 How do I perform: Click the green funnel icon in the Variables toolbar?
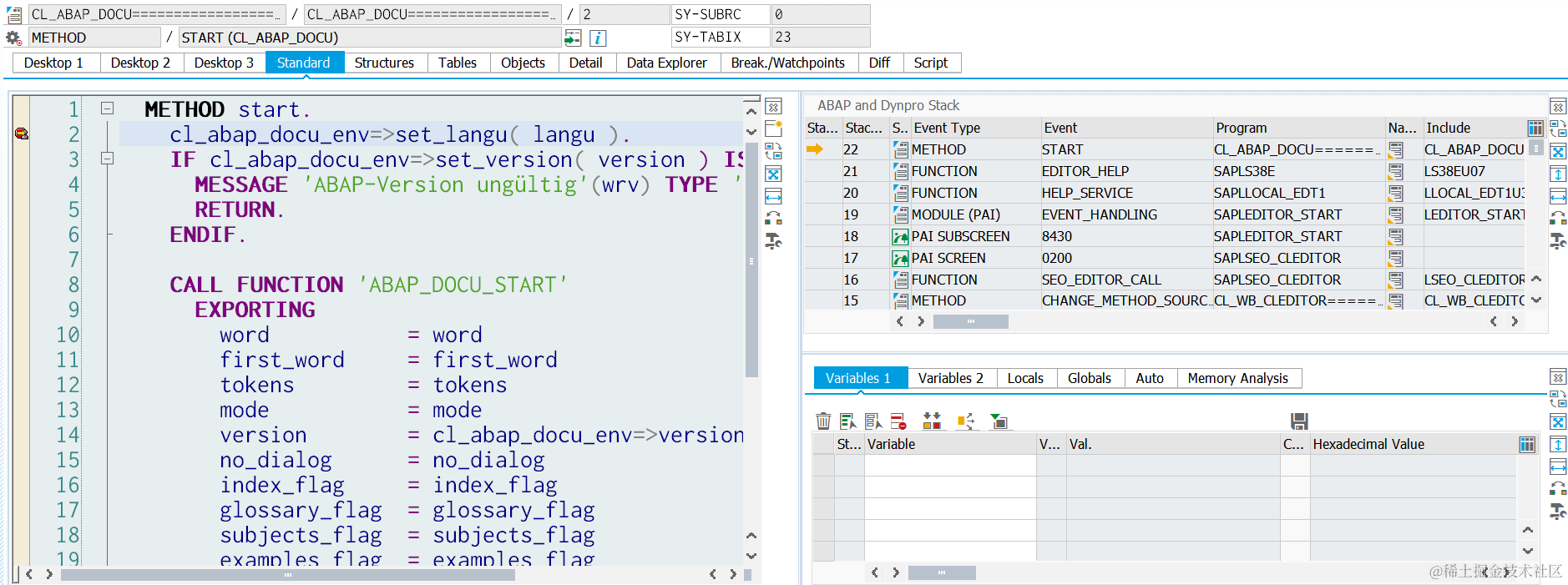pos(999,421)
